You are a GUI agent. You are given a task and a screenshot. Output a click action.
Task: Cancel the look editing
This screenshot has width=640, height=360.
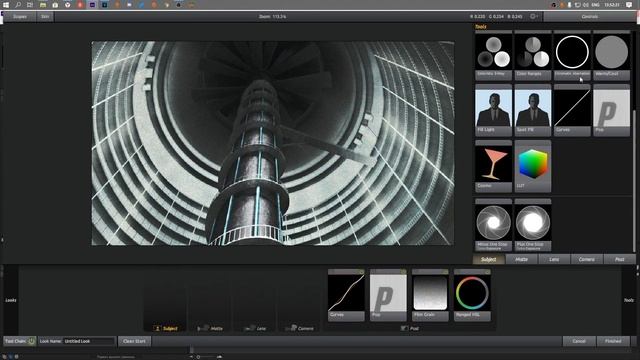(579, 341)
